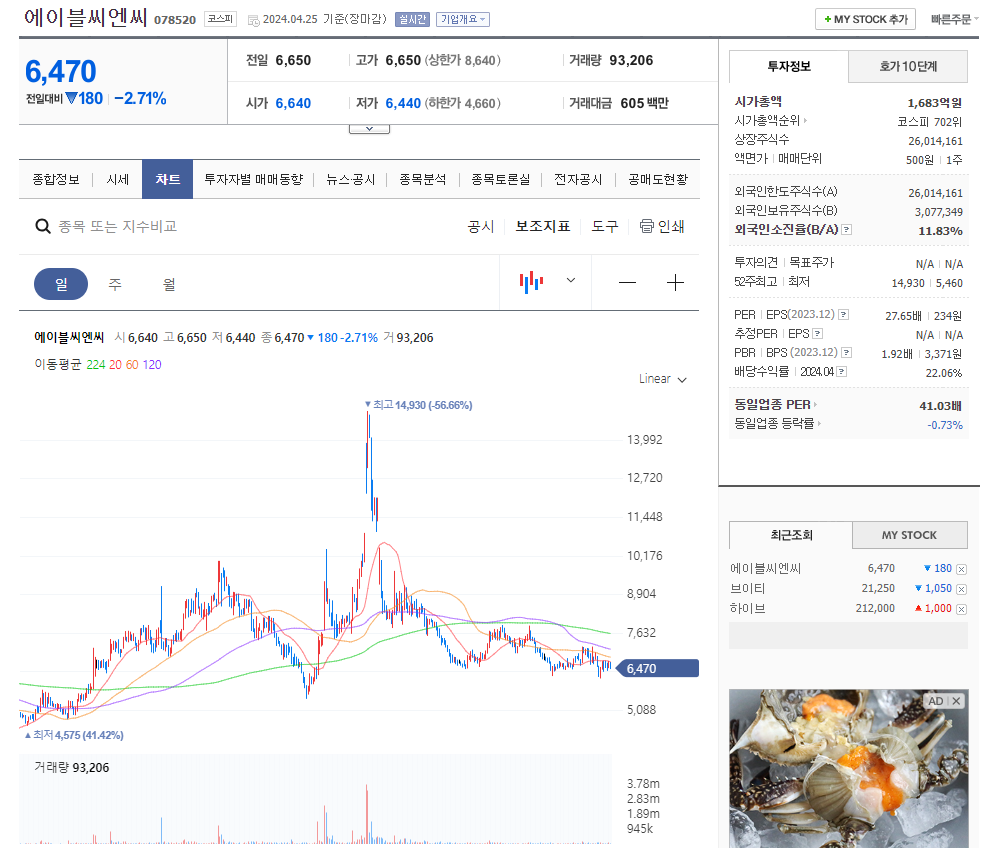The height and width of the screenshot is (848, 985).
Task: Zoom out chart with minus icon
Action: coord(627,283)
